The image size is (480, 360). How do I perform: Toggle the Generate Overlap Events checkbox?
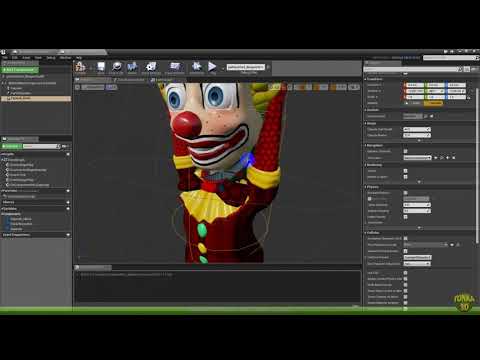(x=406, y=251)
